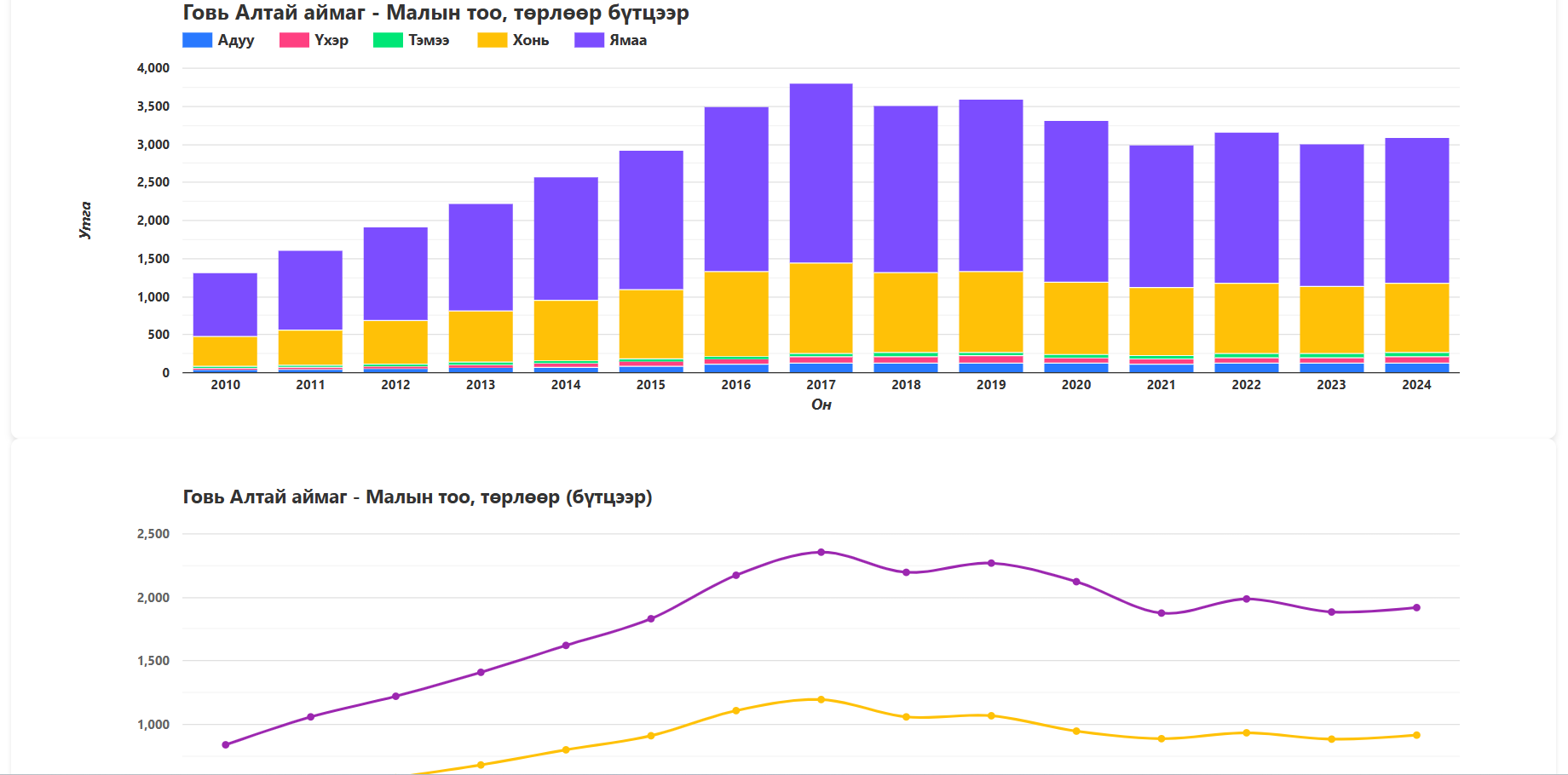
Task: Select the Хонь legend label
Action: pyautogui.click(x=531, y=40)
